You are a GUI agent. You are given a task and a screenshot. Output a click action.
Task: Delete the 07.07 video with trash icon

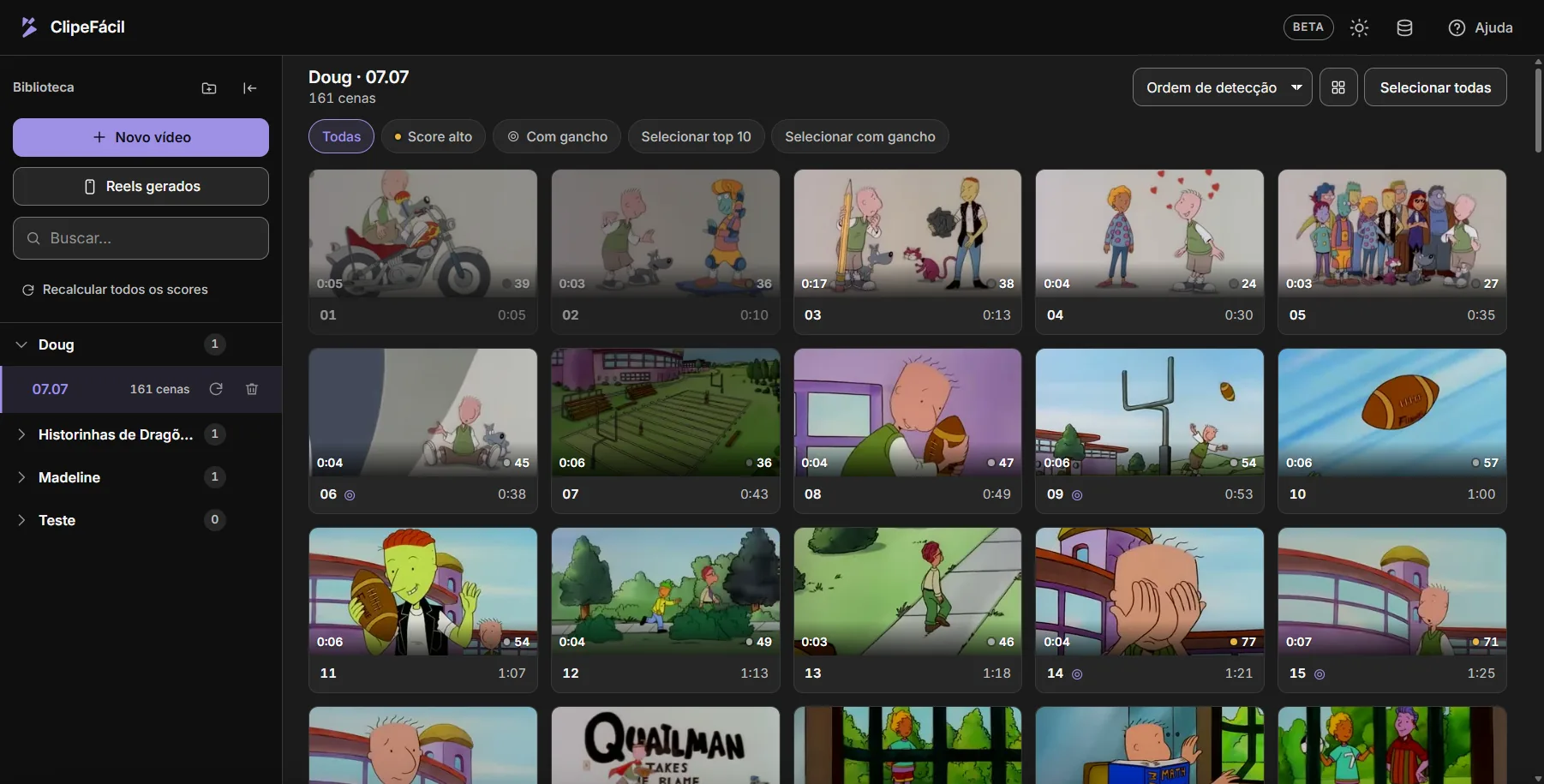pos(252,389)
